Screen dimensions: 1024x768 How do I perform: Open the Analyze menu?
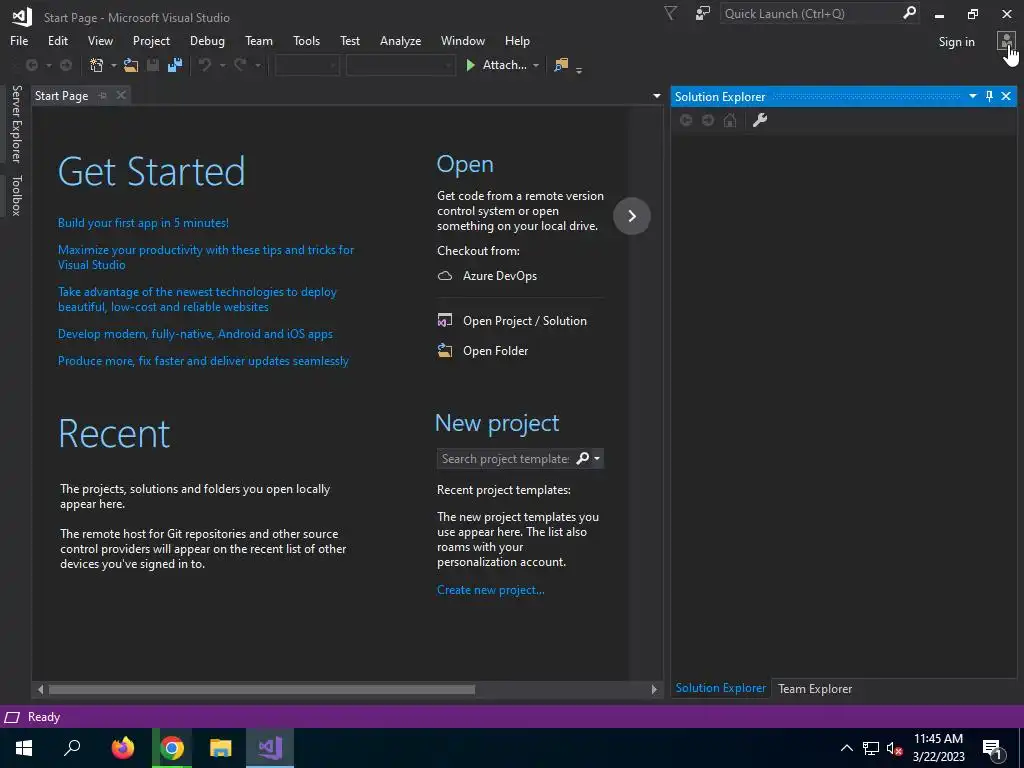[400, 40]
